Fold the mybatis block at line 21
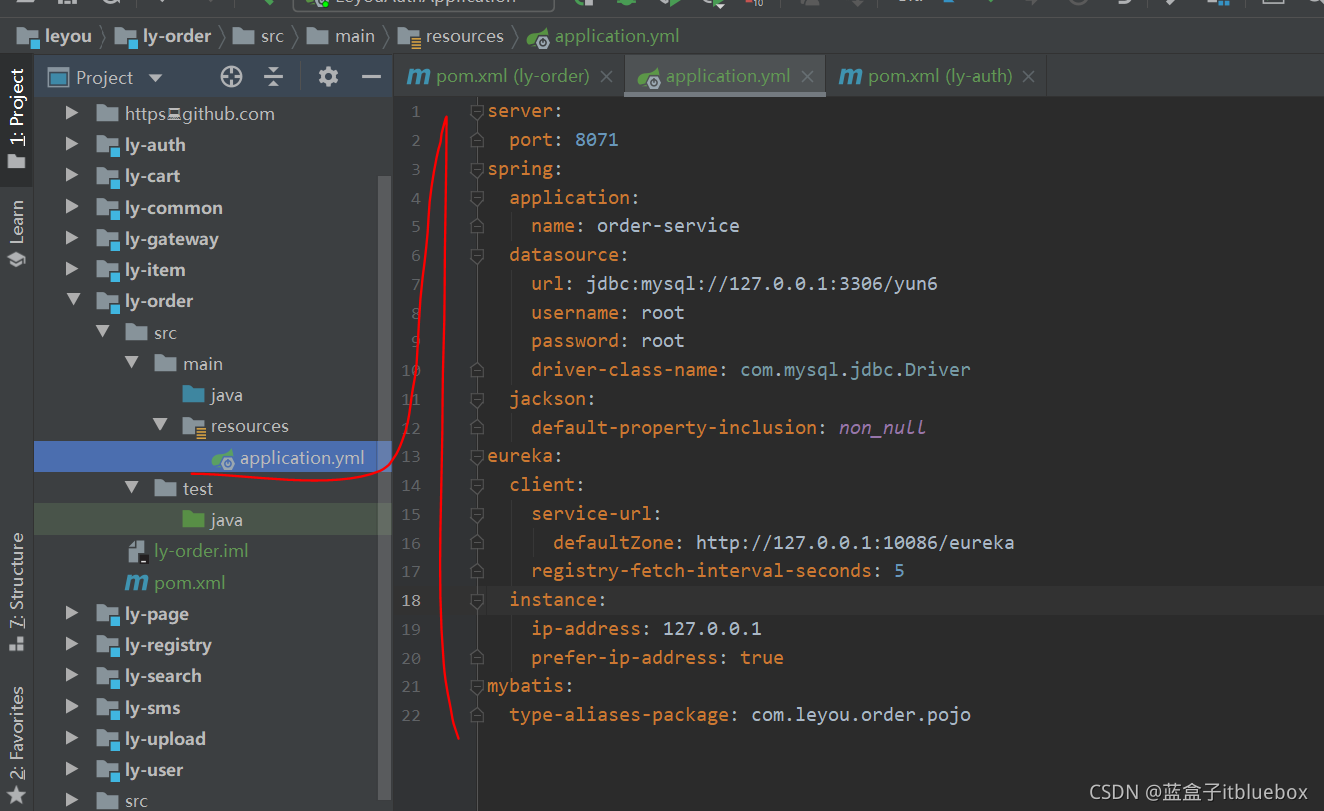 coord(477,686)
